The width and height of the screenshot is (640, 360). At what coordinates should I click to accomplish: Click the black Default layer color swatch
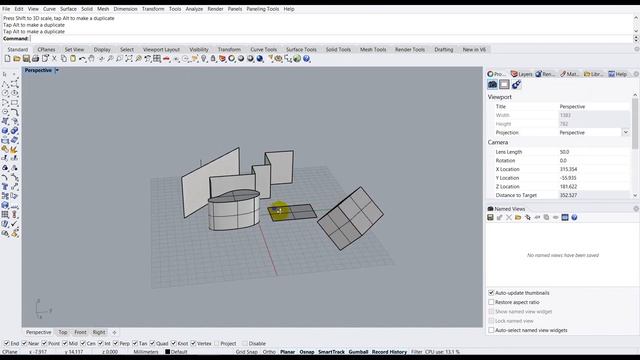point(167,351)
